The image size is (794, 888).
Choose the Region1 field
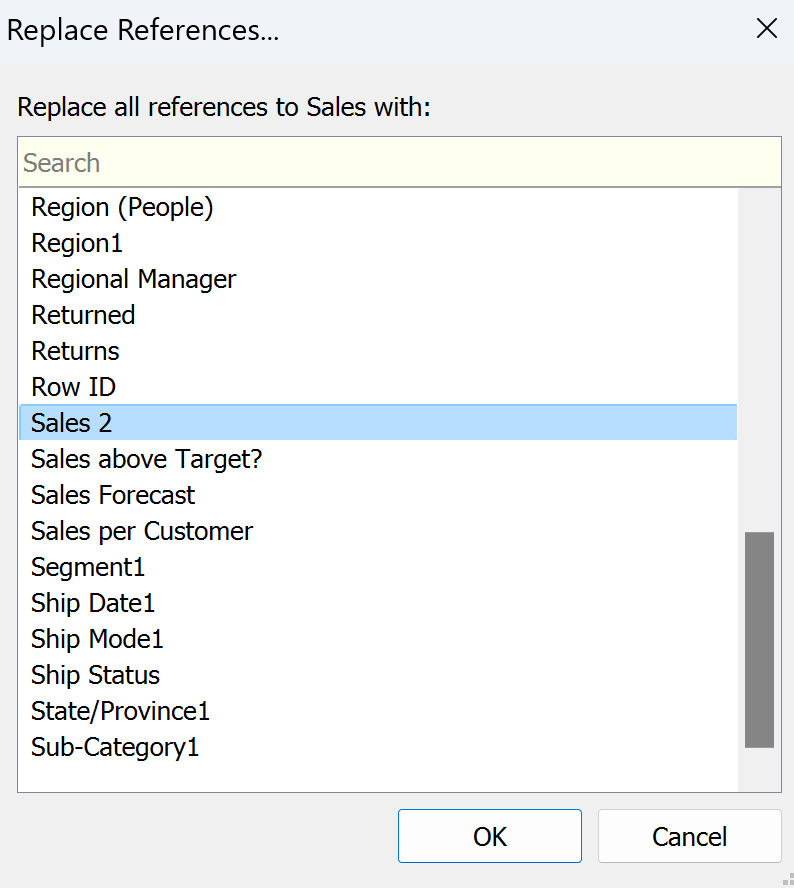click(77, 243)
